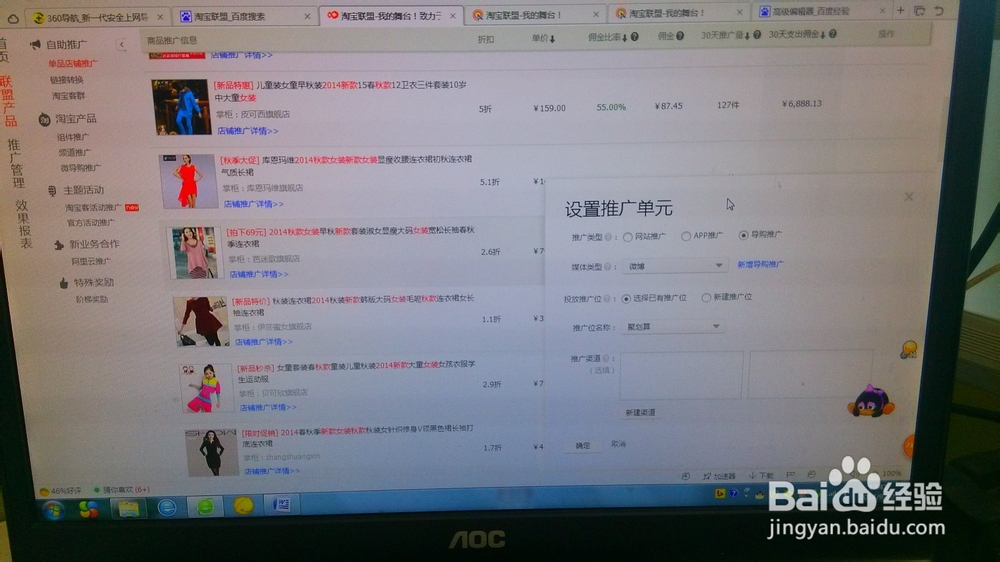This screenshot has height=562, width=1000.
Task: Open 官方活动推广 in the sidebar
Action: point(91,223)
